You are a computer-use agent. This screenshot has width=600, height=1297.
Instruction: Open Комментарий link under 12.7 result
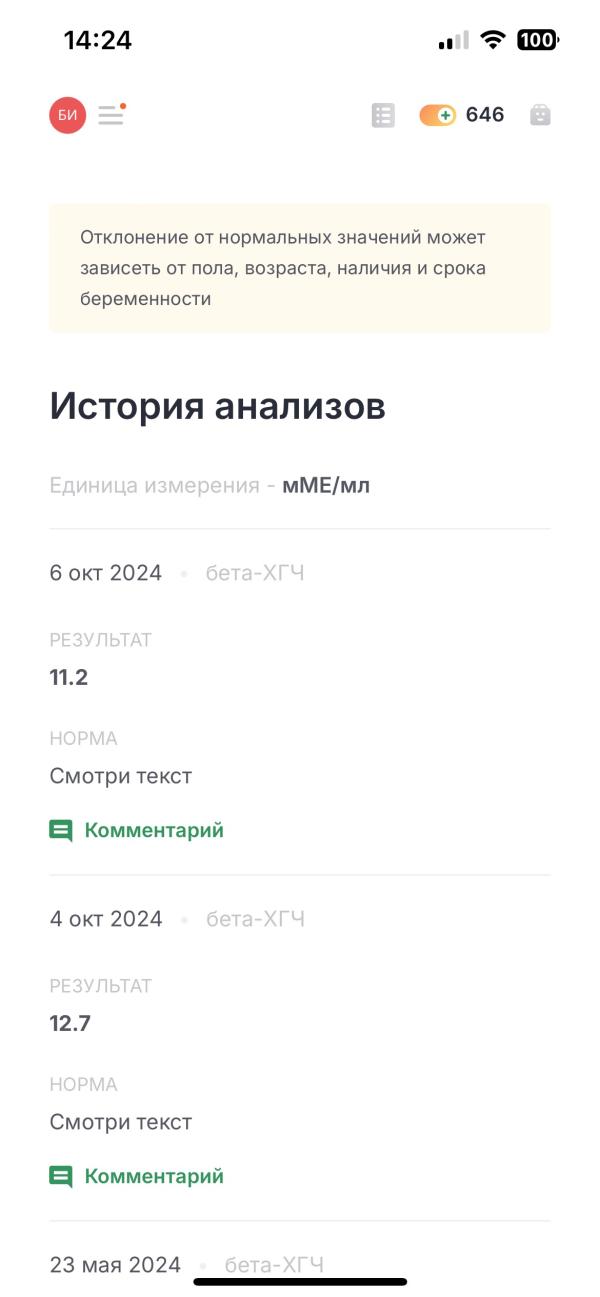pos(154,1176)
